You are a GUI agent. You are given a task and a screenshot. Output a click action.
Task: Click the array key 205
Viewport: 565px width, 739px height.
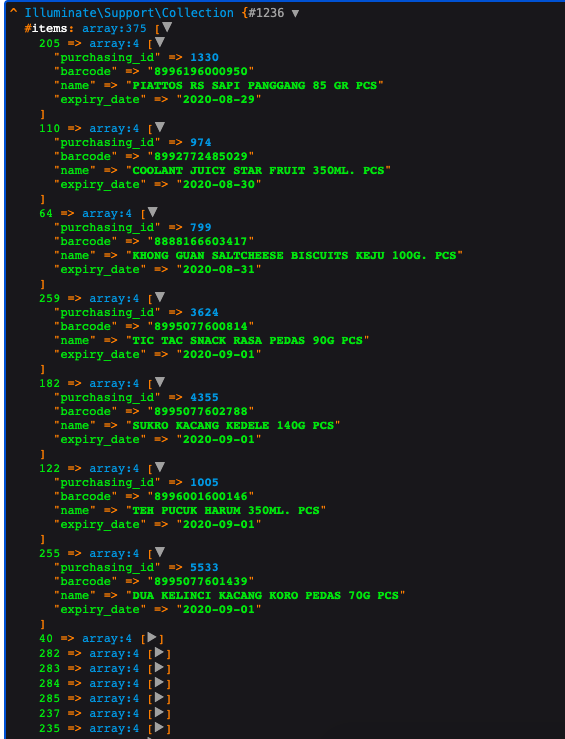click(x=49, y=43)
